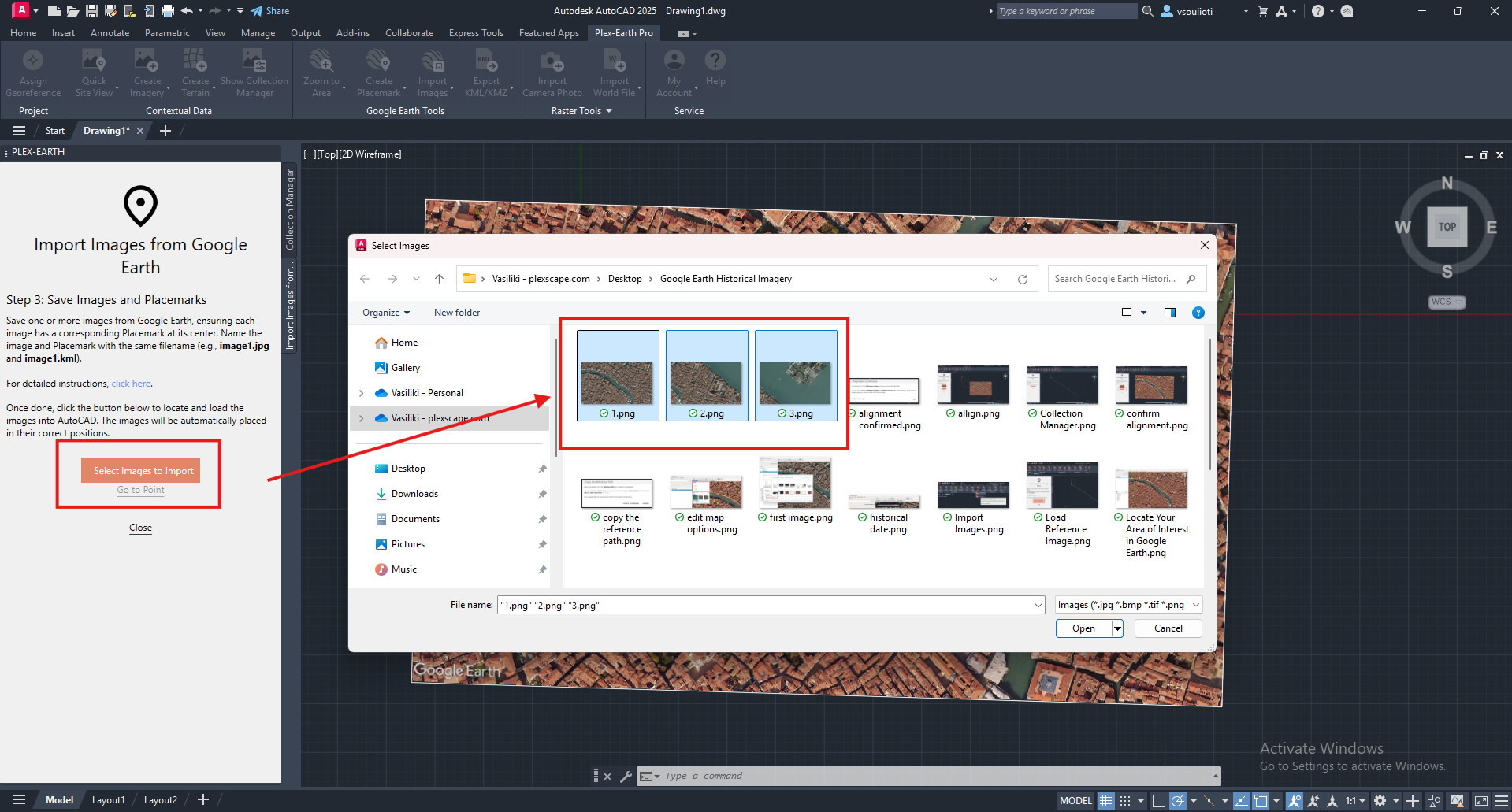Toggle Object Snap Tracking in status bar
Viewport: 1512px width, 812px height.
coord(1241,801)
